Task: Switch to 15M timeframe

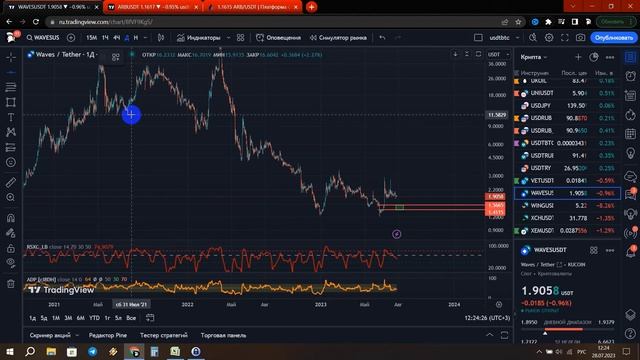Action: pyautogui.click(x=91, y=38)
